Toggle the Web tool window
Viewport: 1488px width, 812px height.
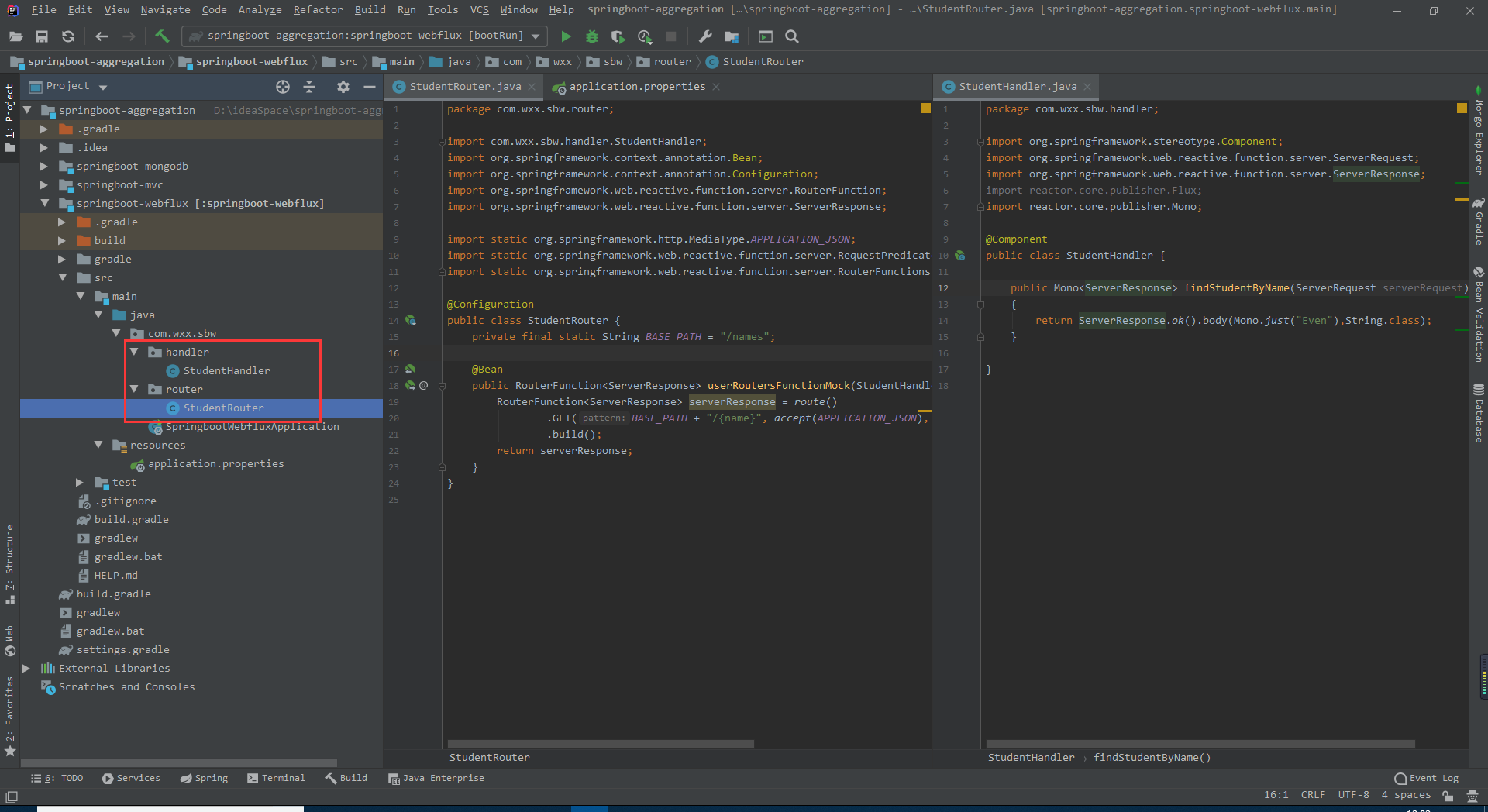pyautogui.click(x=9, y=641)
